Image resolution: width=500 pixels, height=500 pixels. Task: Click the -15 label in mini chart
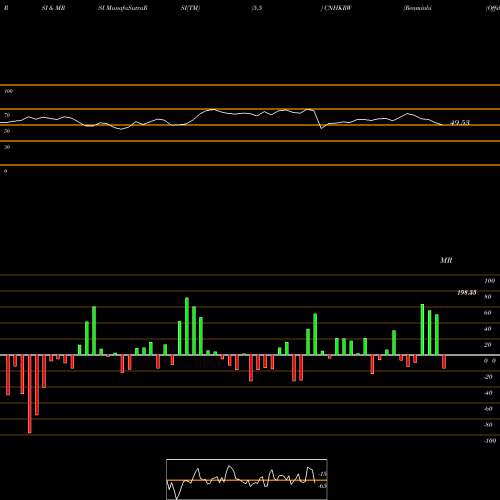323,474
